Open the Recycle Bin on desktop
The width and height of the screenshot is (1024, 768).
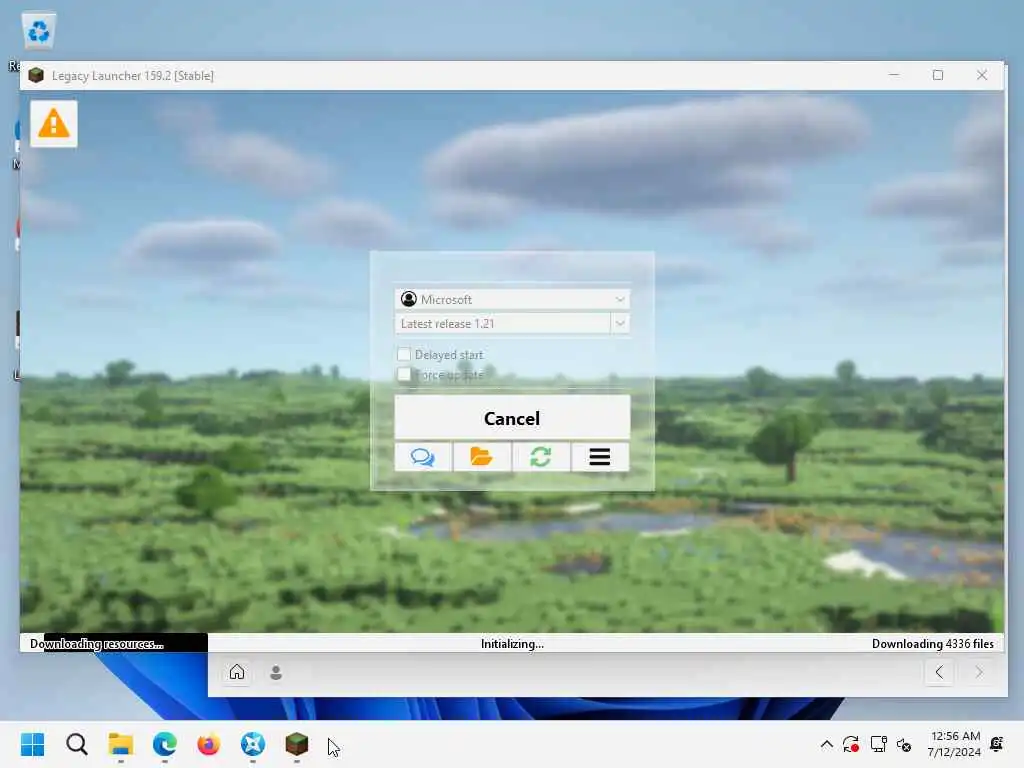pyautogui.click(x=39, y=31)
